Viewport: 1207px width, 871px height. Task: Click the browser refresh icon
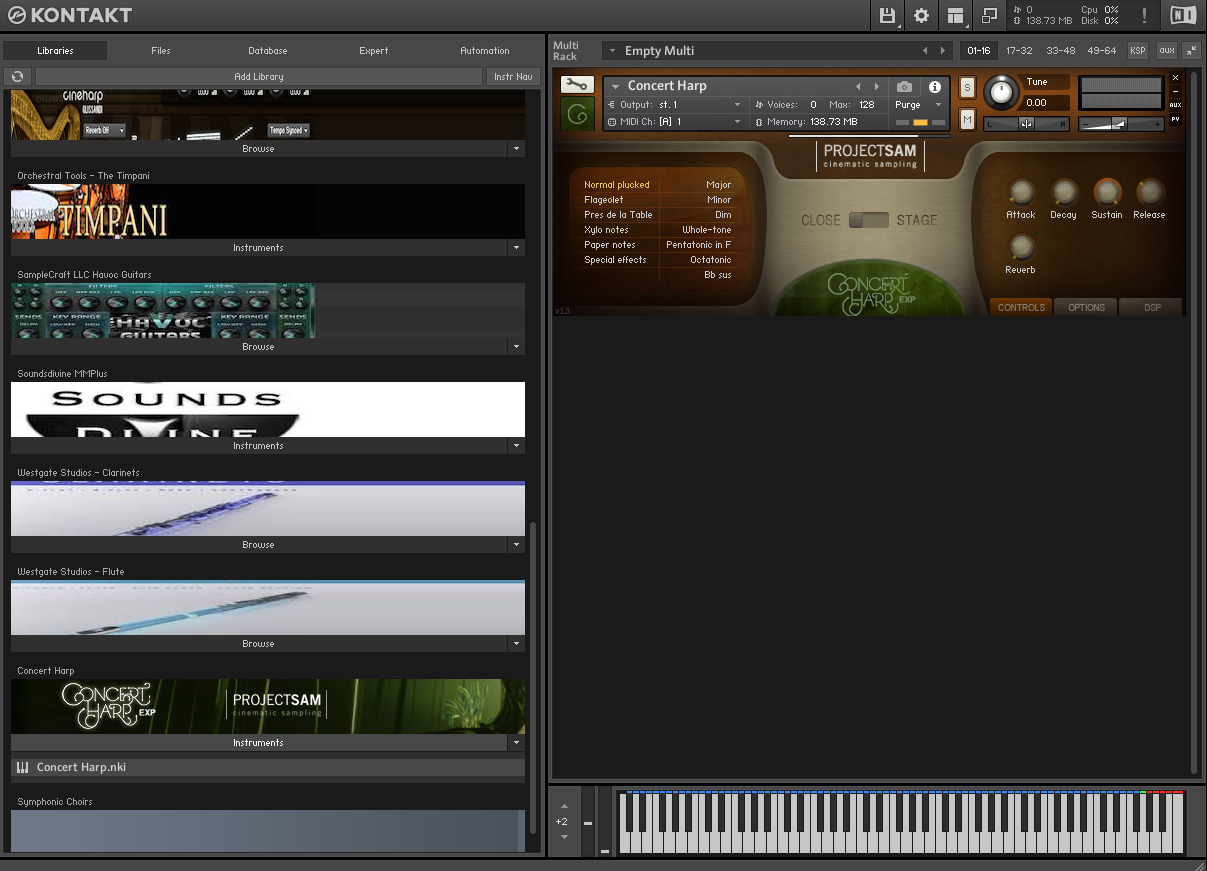17,77
